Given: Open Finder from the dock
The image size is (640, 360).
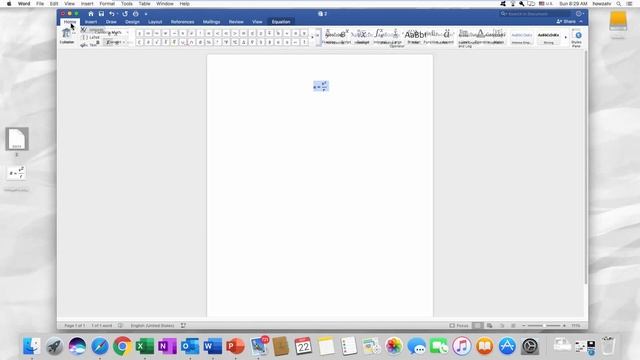Looking at the screenshot, I should tap(31, 346).
